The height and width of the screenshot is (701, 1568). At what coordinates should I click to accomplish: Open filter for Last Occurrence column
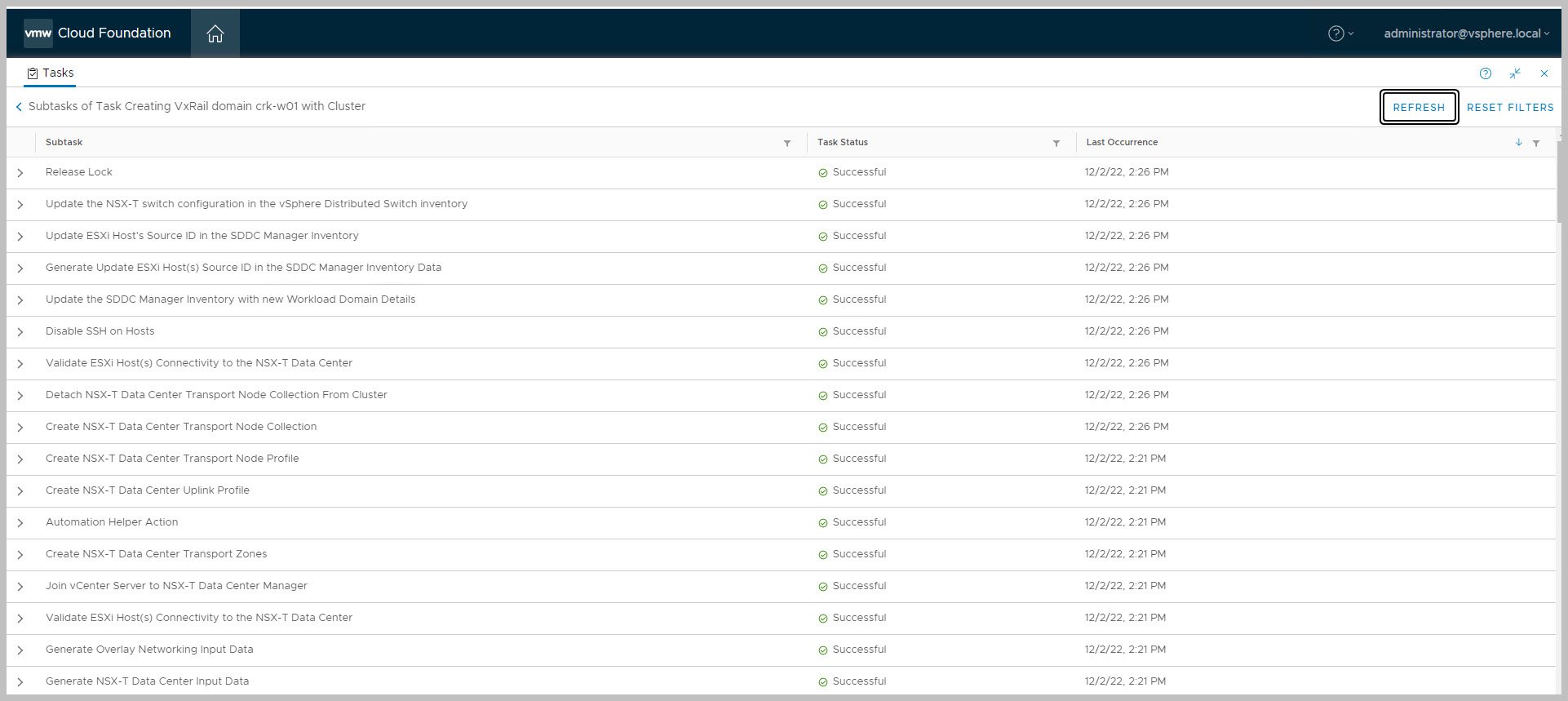click(1535, 143)
